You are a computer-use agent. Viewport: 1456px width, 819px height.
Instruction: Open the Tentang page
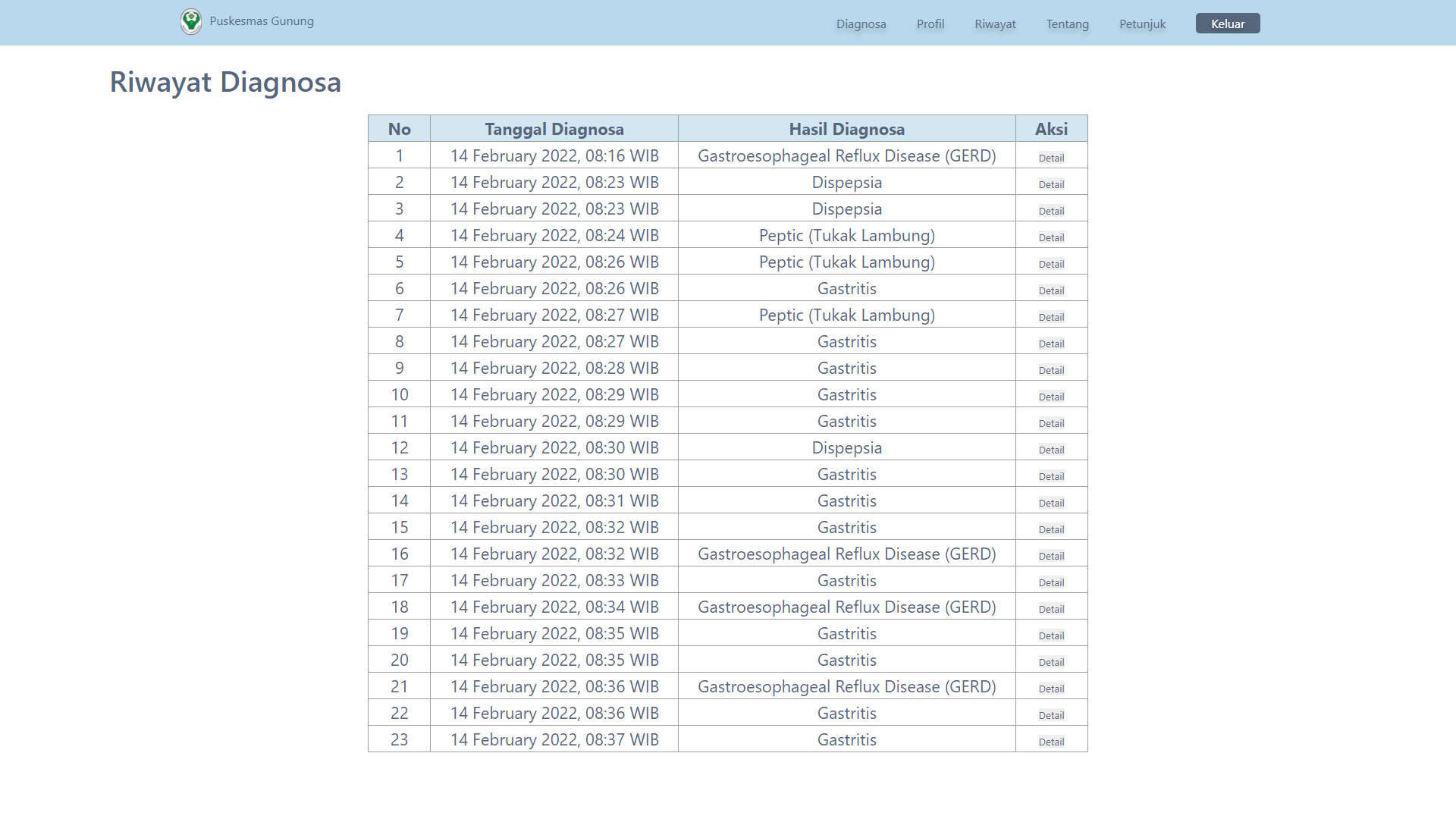pyautogui.click(x=1067, y=24)
